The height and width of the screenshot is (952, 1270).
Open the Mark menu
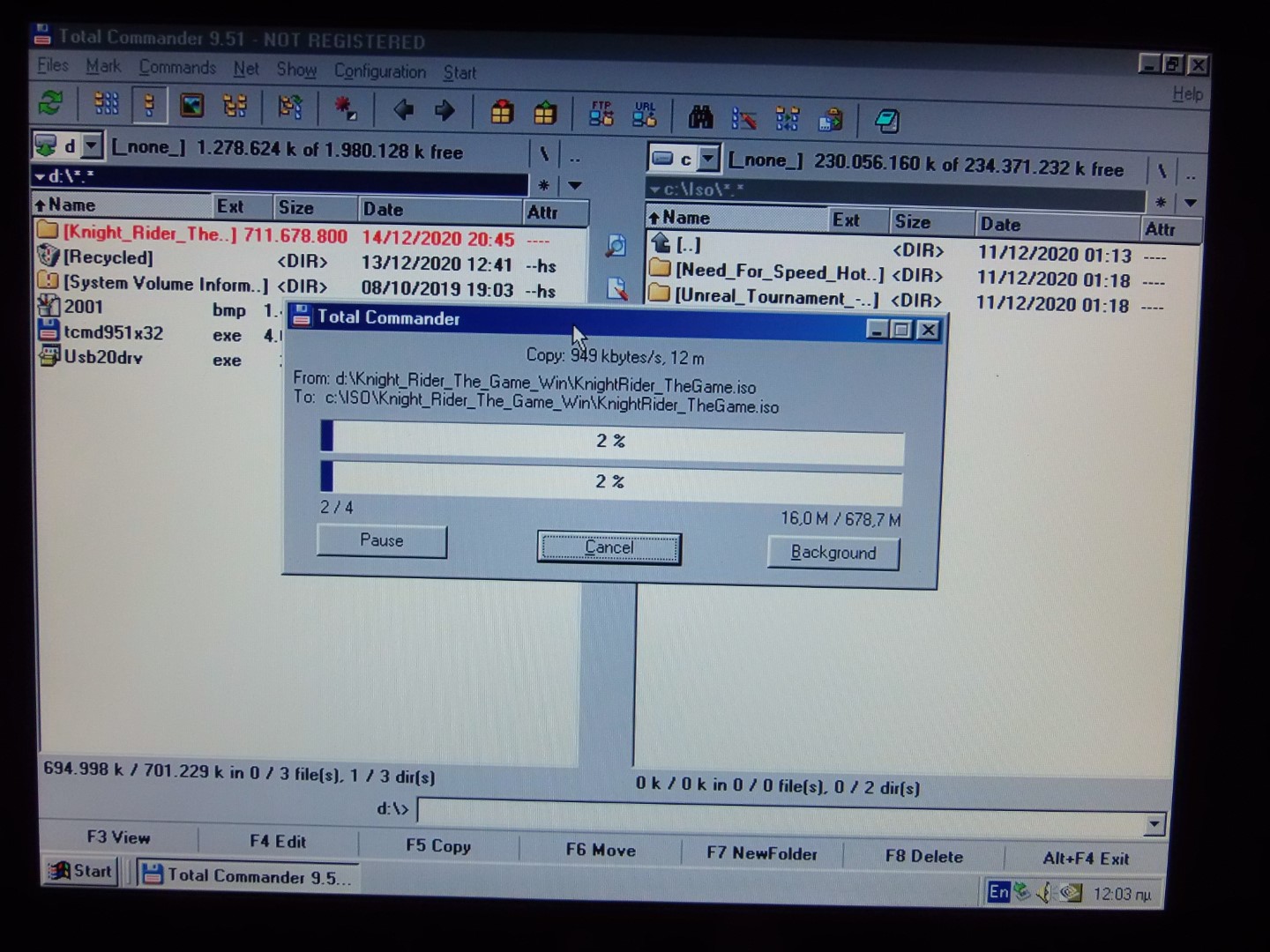pos(103,66)
